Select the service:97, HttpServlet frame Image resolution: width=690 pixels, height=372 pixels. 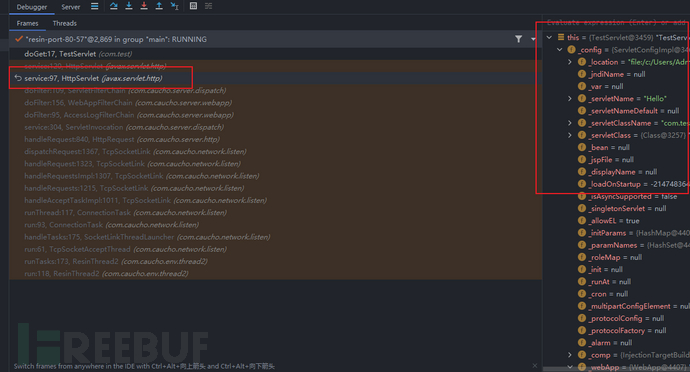275,78
